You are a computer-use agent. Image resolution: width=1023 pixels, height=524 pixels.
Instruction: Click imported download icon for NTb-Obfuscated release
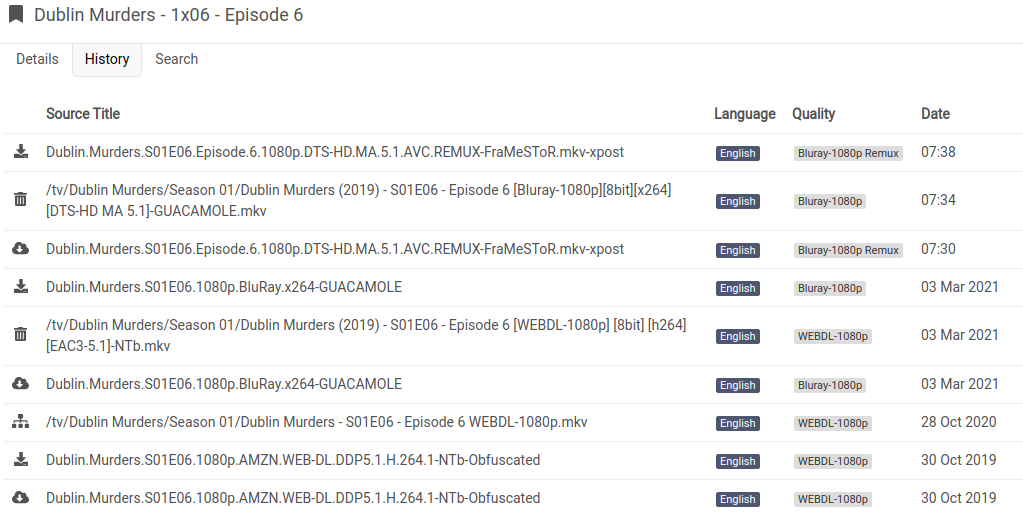tap(20, 460)
